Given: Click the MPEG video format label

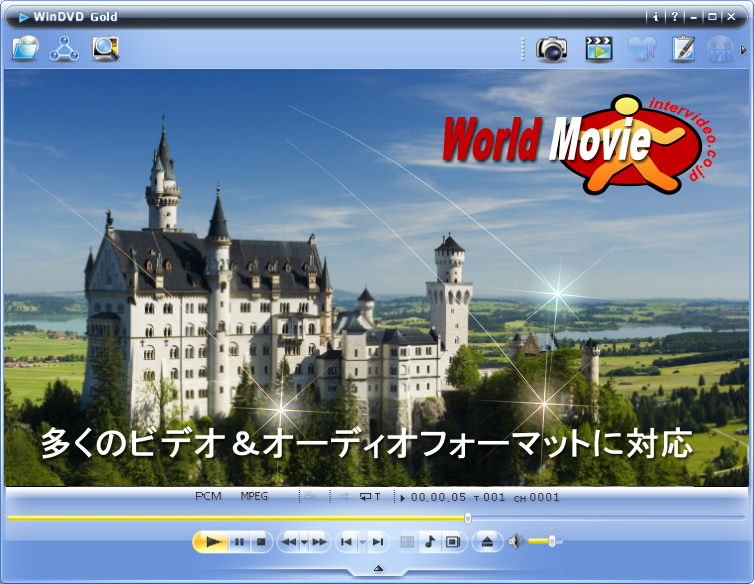Looking at the screenshot, I should [x=254, y=496].
